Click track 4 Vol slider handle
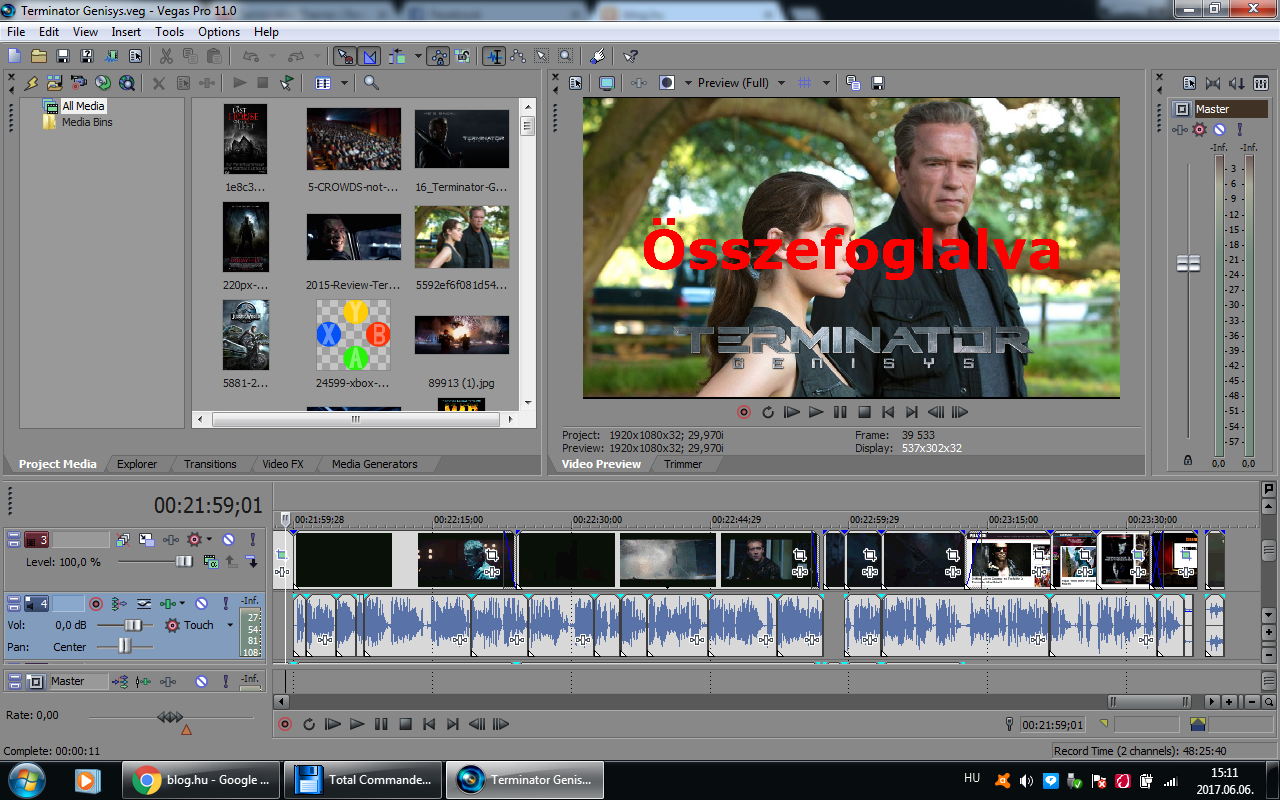 (x=133, y=625)
